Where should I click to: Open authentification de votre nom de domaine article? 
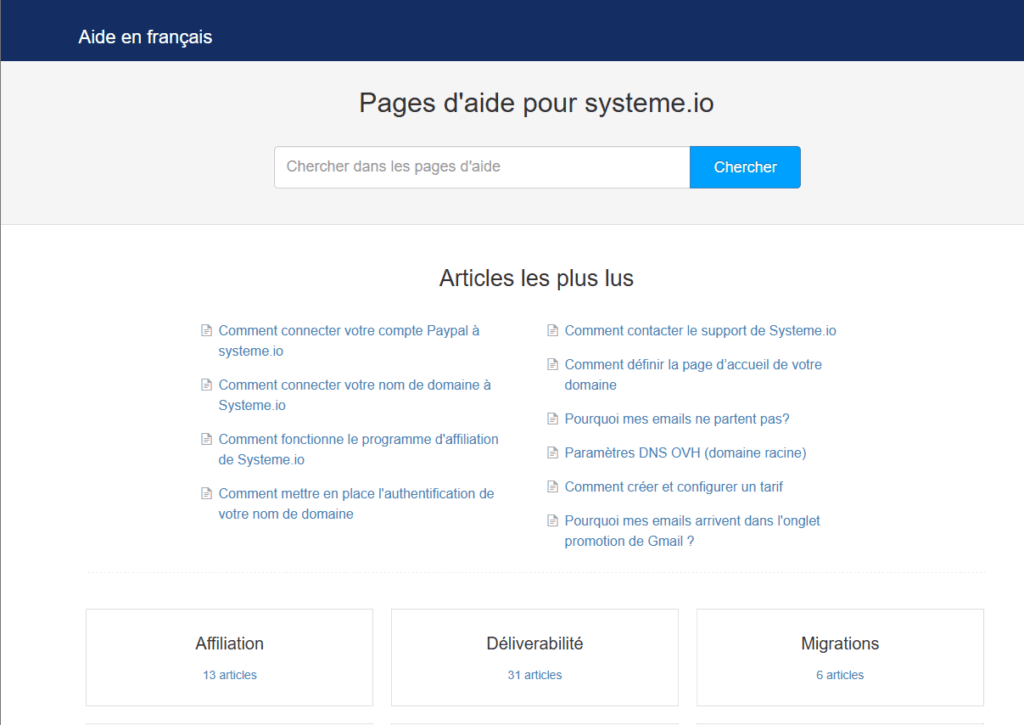pyautogui.click(x=356, y=504)
